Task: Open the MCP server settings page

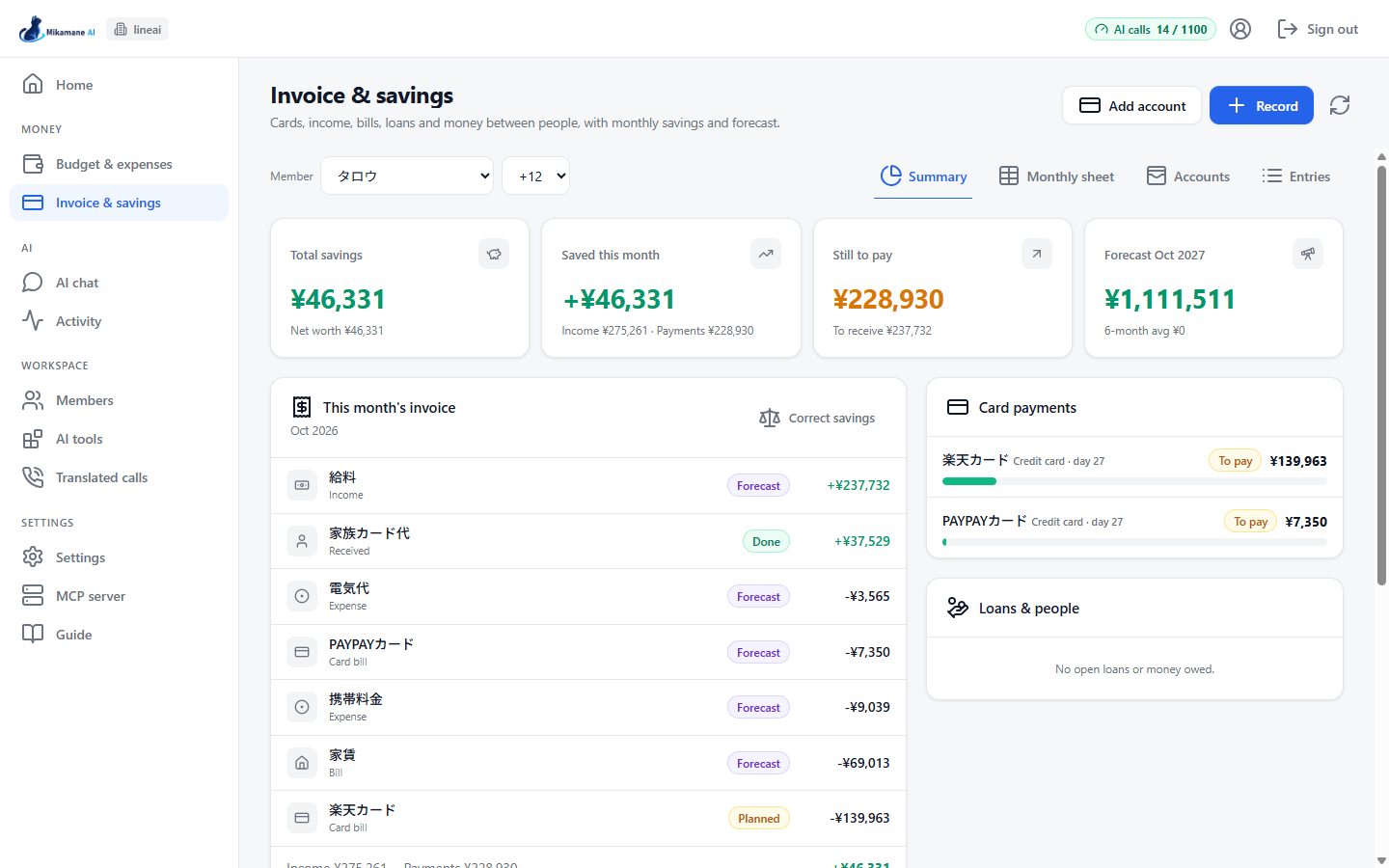Action: [119, 596]
